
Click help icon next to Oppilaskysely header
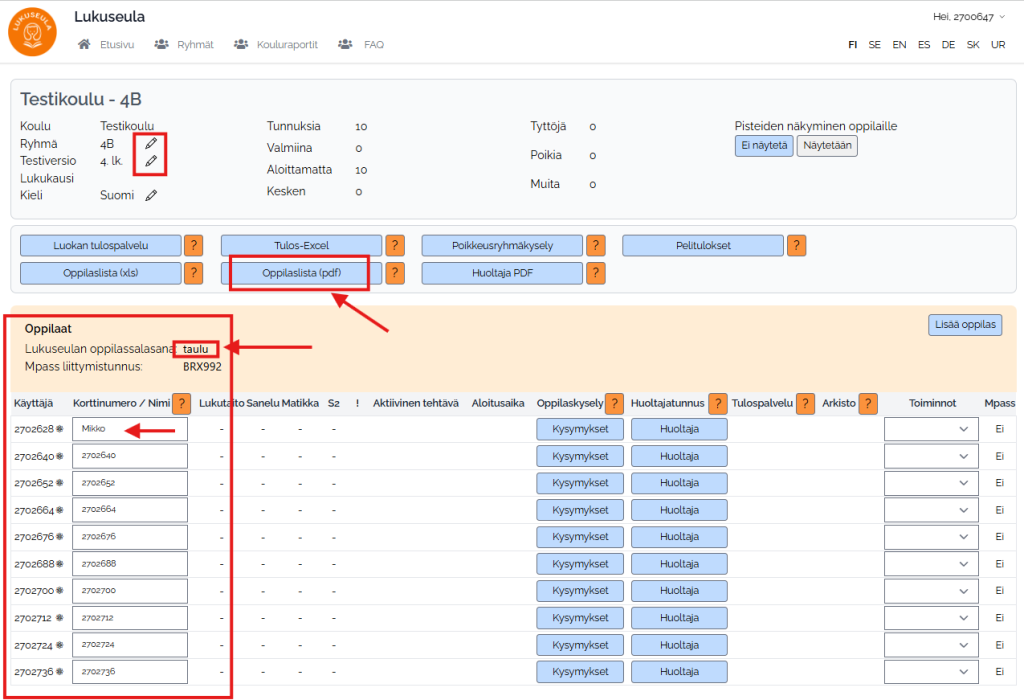pyautogui.click(x=614, y=403)
